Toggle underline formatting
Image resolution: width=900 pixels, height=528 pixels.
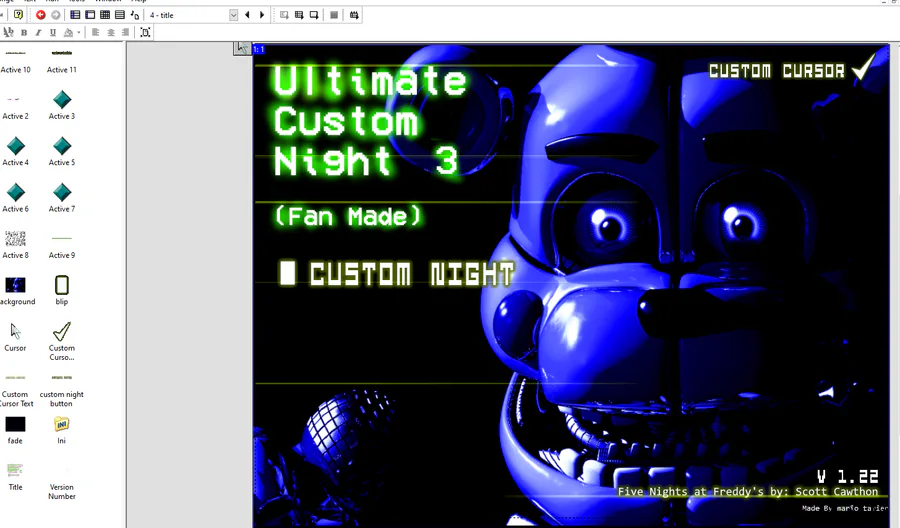[x=53, y=33]
